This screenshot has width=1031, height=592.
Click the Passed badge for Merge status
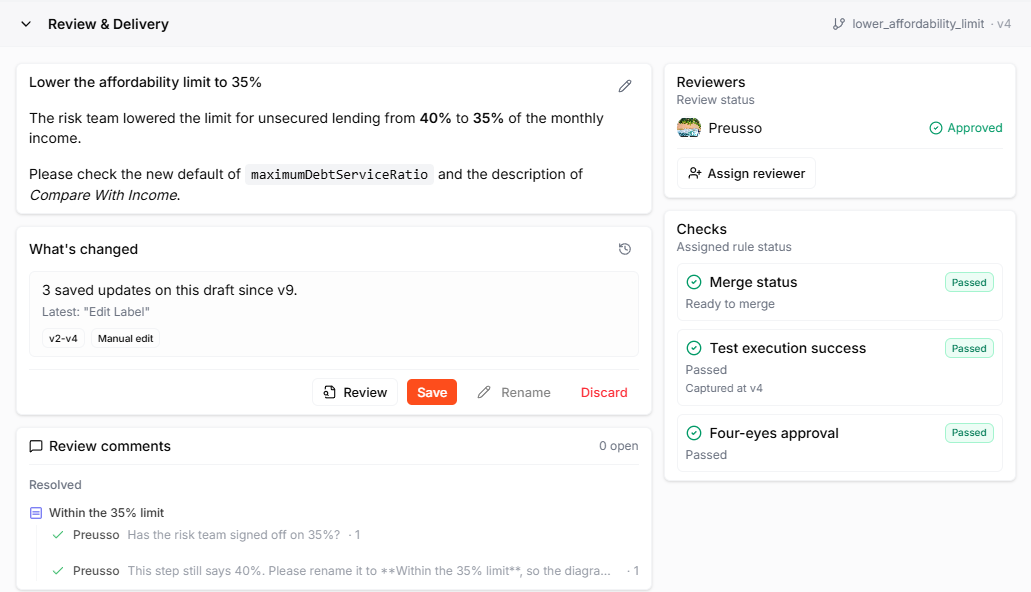coord(969,282)
